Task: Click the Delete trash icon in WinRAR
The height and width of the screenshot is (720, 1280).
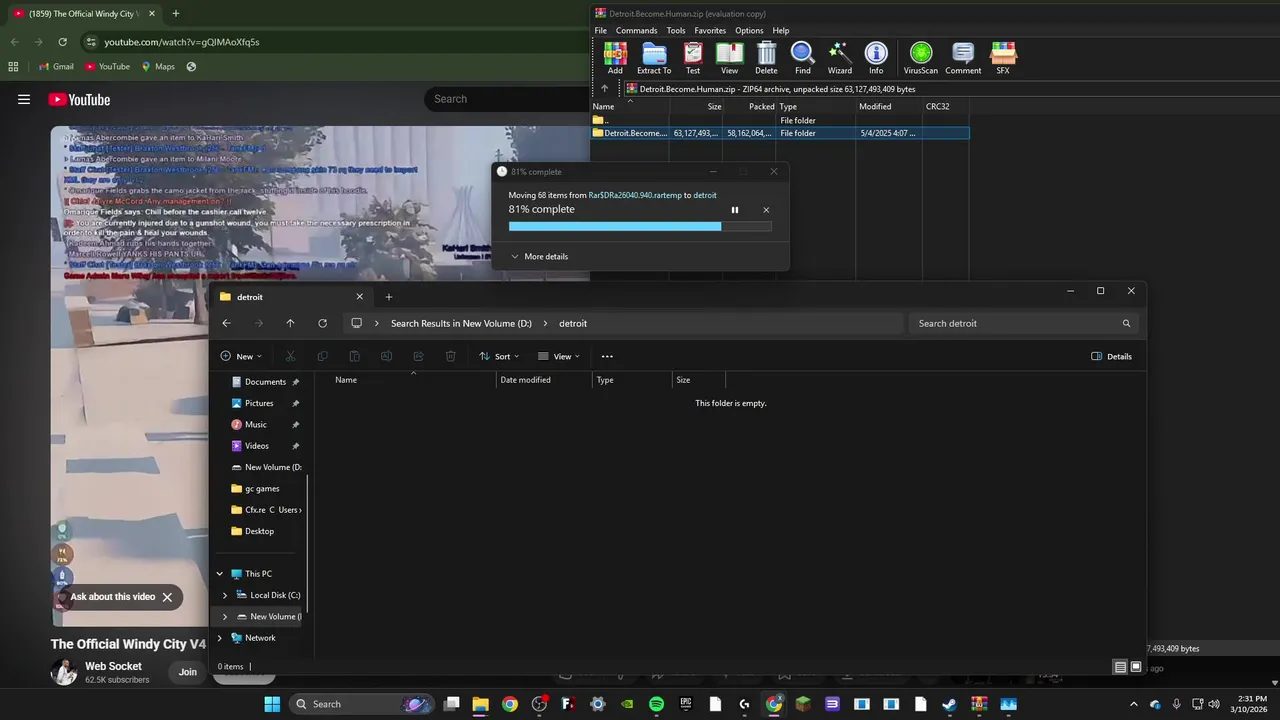Action: 766,58
